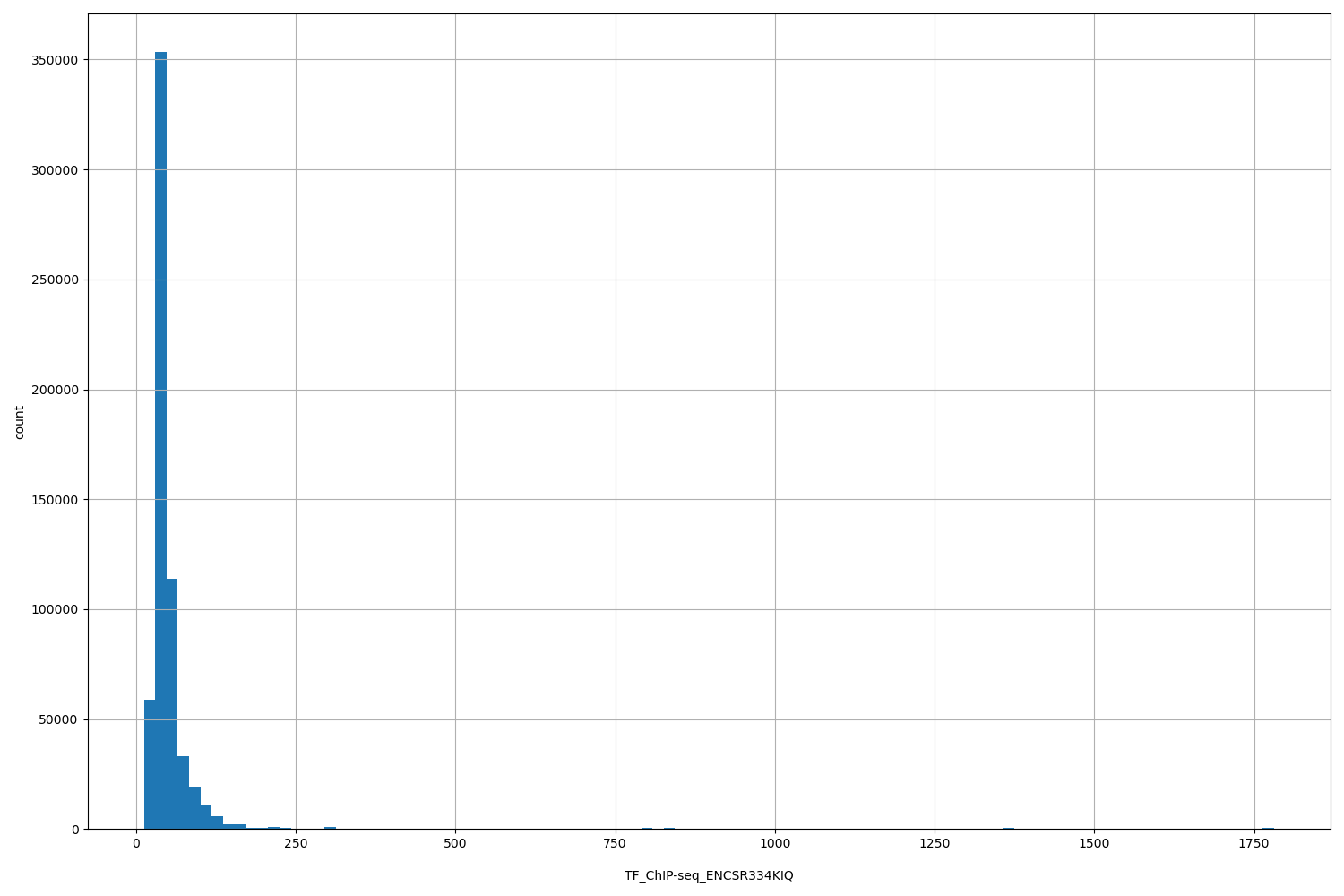Click the 1250 x-axis tick label
The image size is (1344, 896).
click(935, 843)
